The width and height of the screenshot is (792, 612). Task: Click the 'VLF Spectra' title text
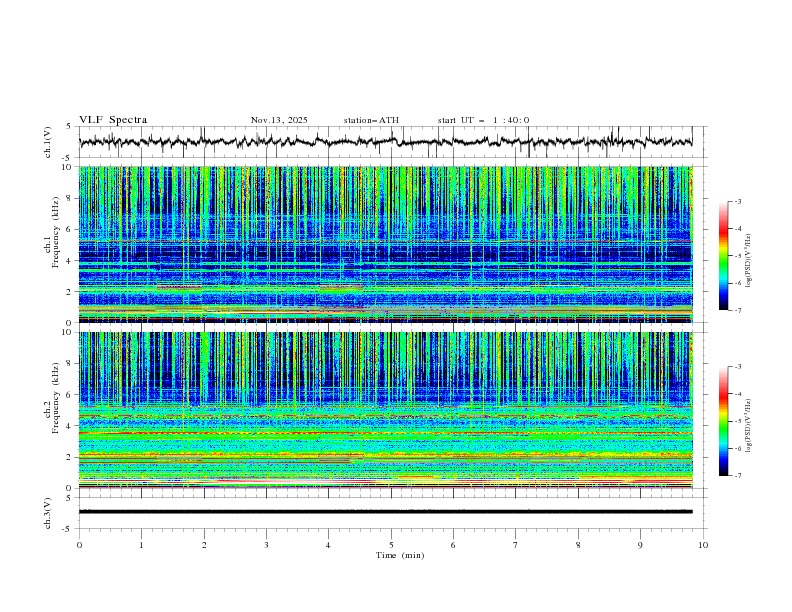tap(113, 120)
